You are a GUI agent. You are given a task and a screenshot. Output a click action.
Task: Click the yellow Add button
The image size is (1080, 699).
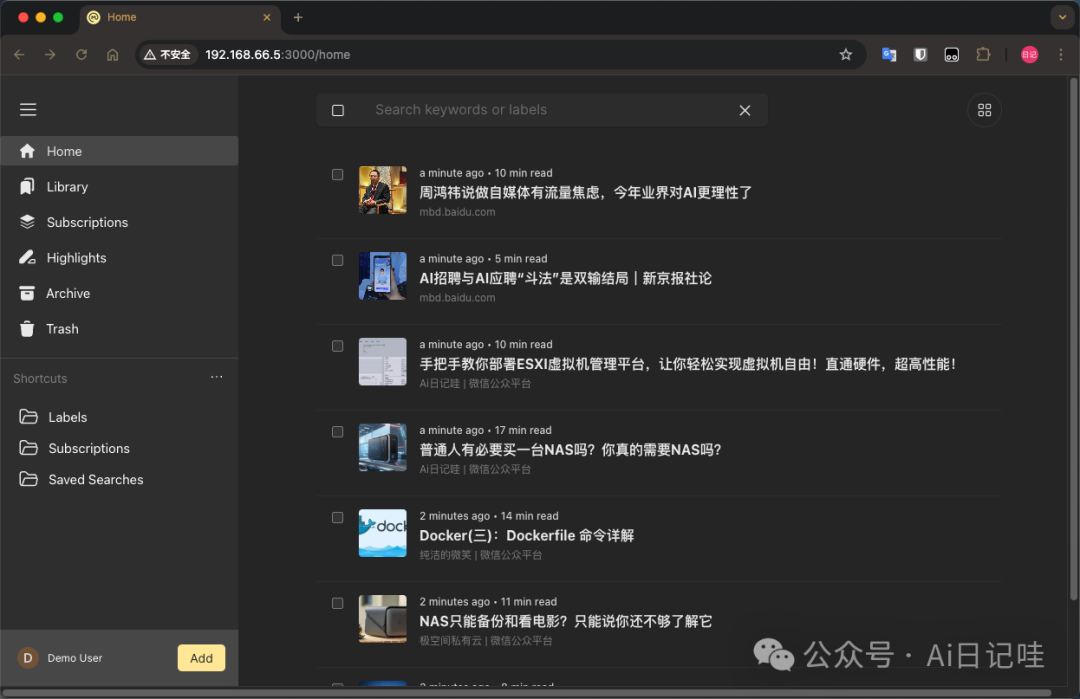[x=201, y=658]
